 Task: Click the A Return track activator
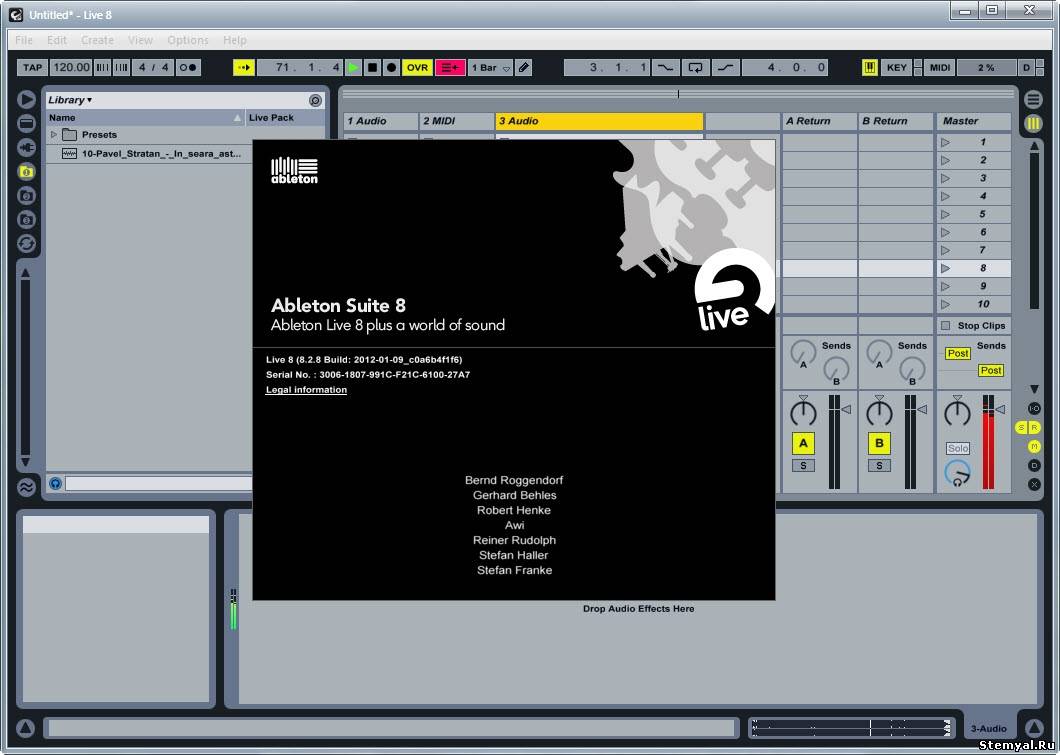803,443
